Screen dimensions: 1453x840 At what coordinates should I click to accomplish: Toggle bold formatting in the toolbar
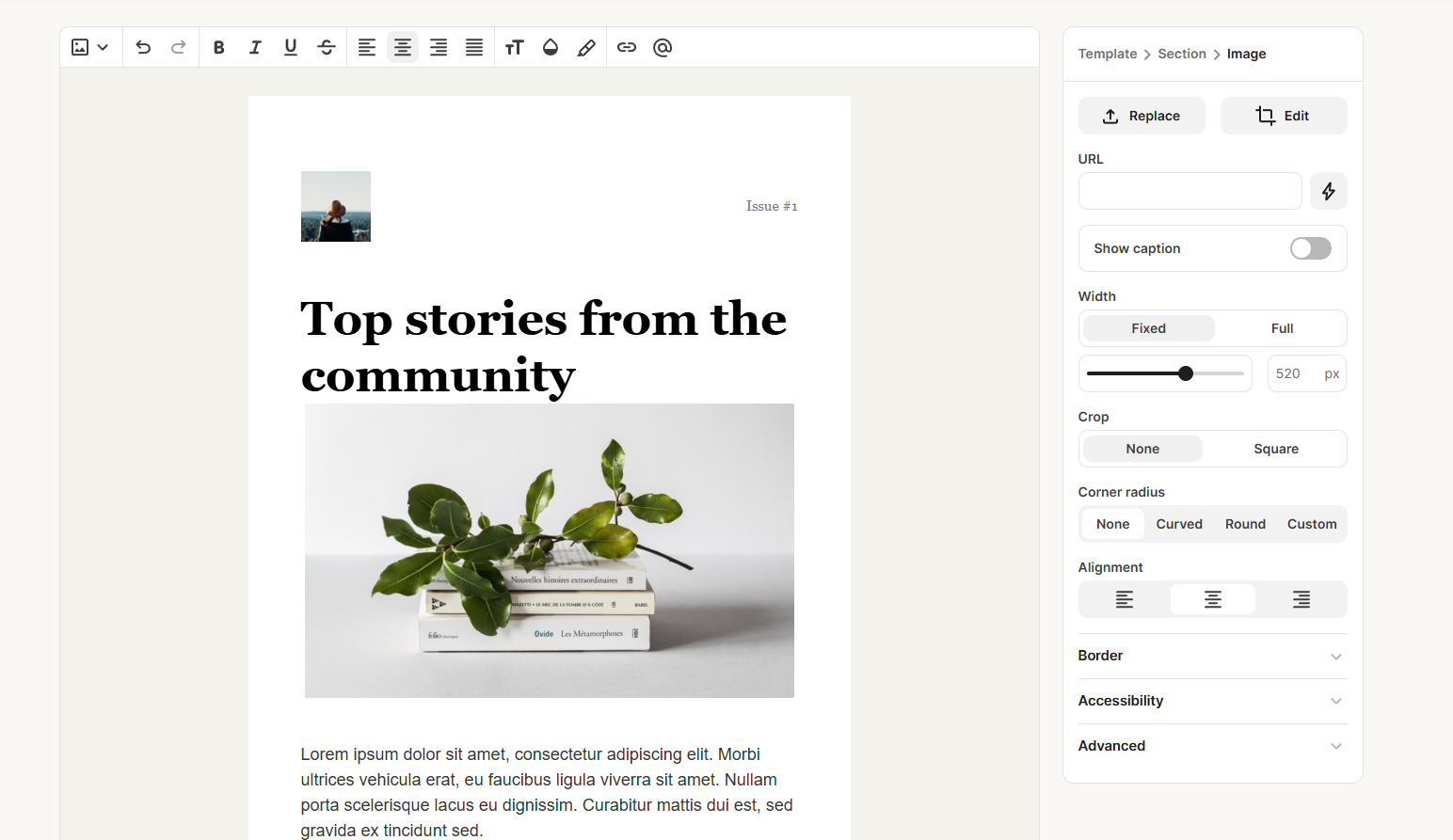pyautogui.click(x=218, y=47)
